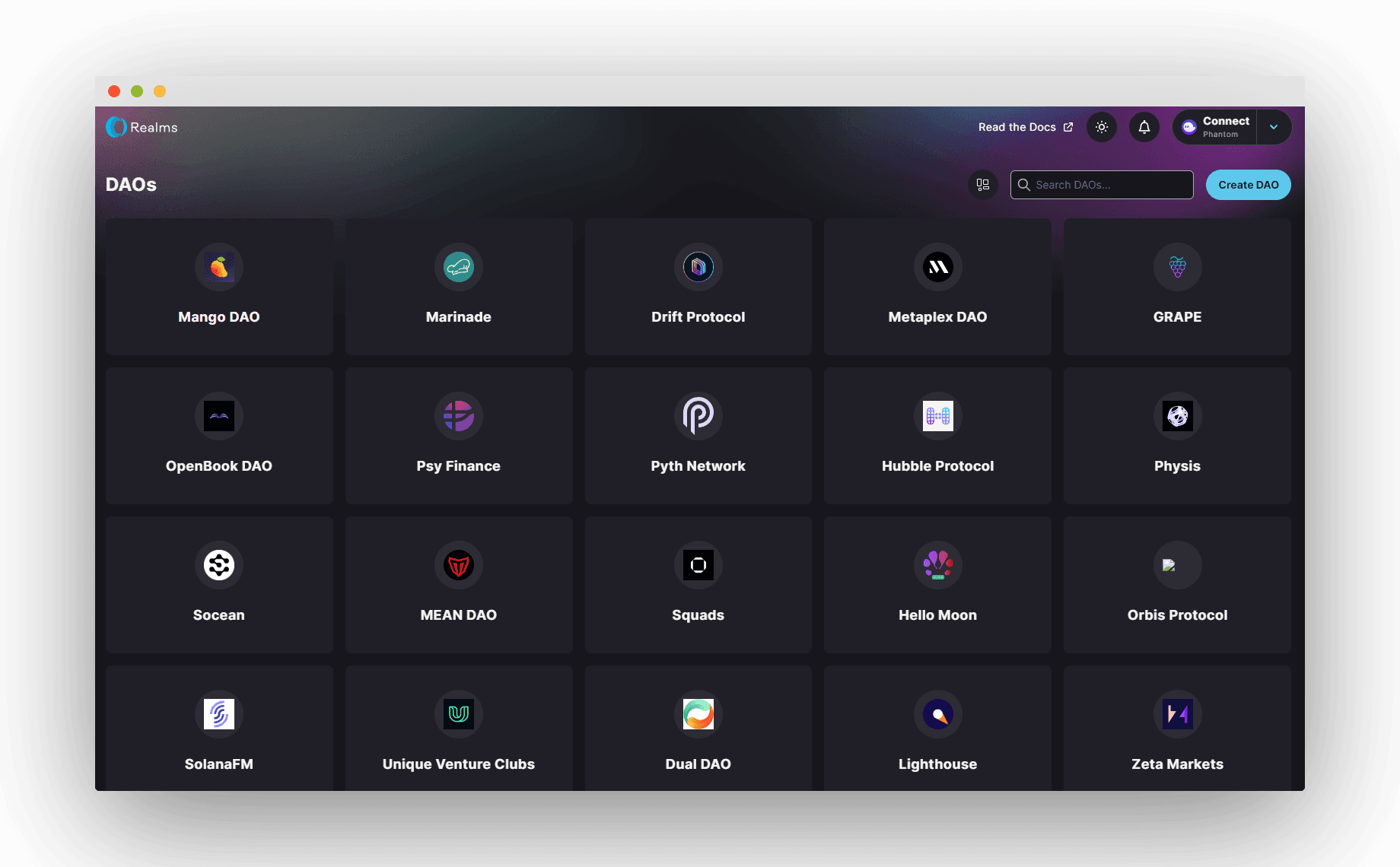
Task: Click the Hello Moon DAO logo
Action: coord(937,565)
